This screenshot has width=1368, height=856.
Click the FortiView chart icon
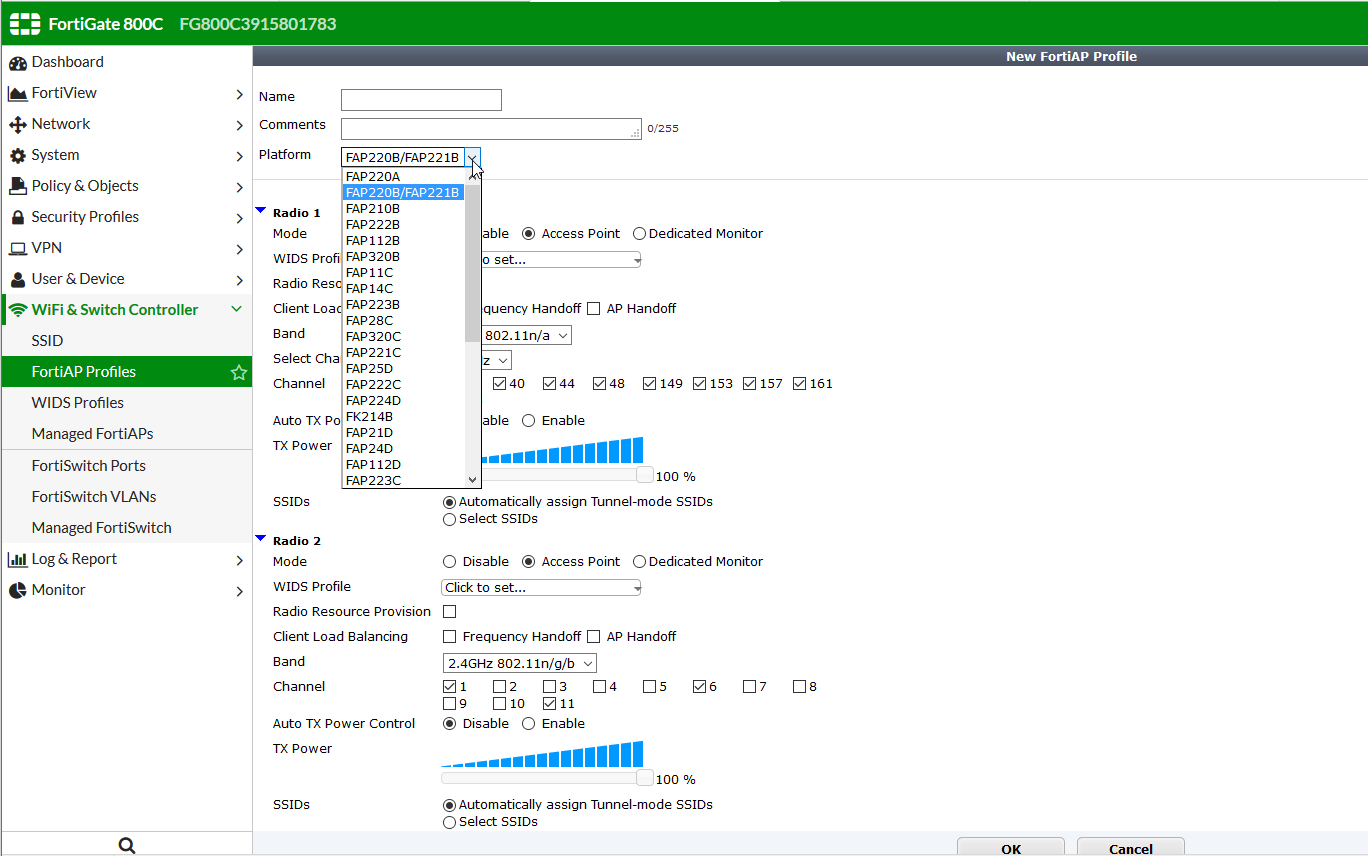point(17,94)
